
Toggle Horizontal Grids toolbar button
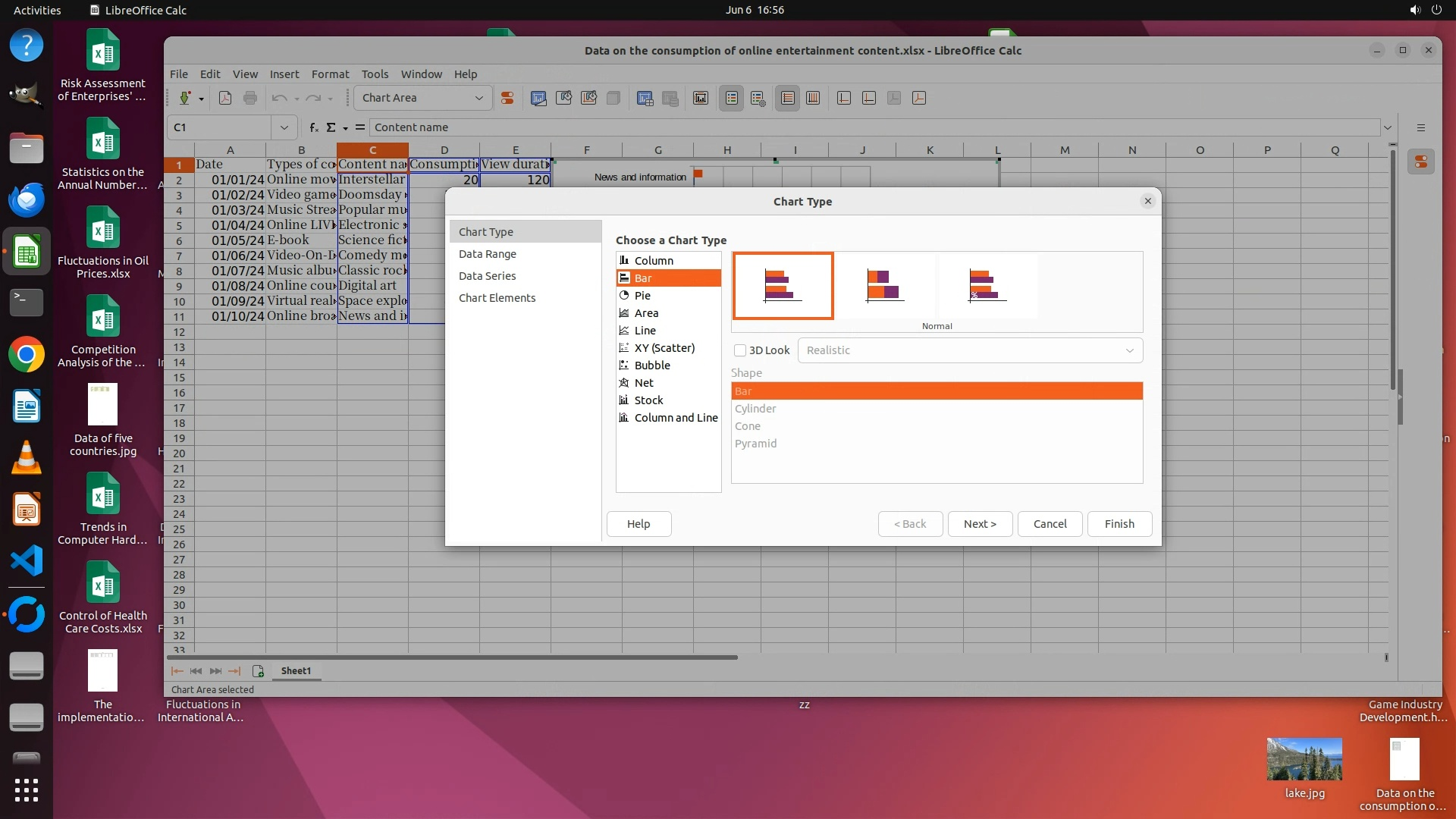click(x=787, y=98)
